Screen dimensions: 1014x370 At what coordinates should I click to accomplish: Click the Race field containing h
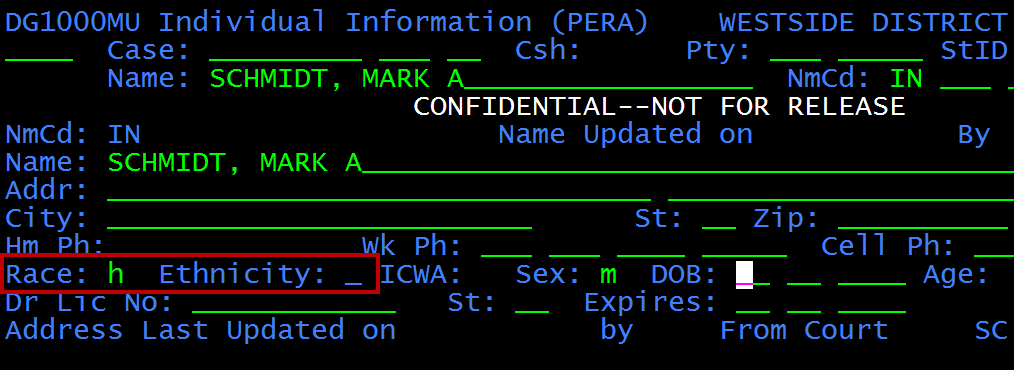point(116,275)
